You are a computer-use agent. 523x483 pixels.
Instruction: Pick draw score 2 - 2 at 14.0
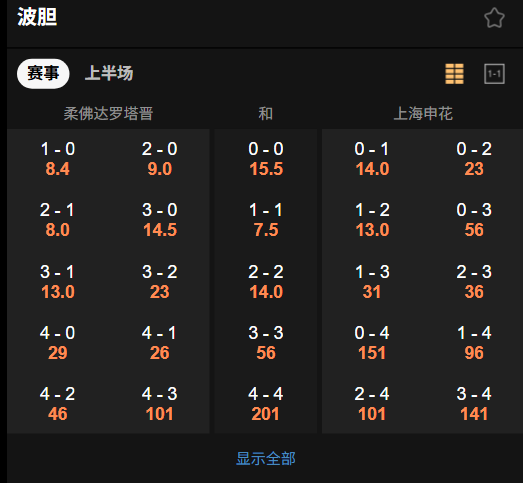(266, 282)
